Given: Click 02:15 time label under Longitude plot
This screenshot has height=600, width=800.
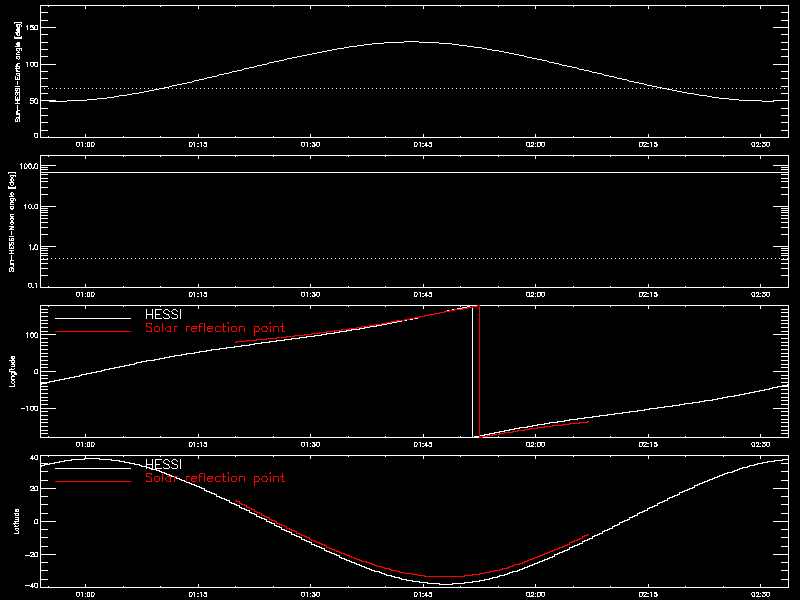Looking at the screenshot, I should 648,444.
